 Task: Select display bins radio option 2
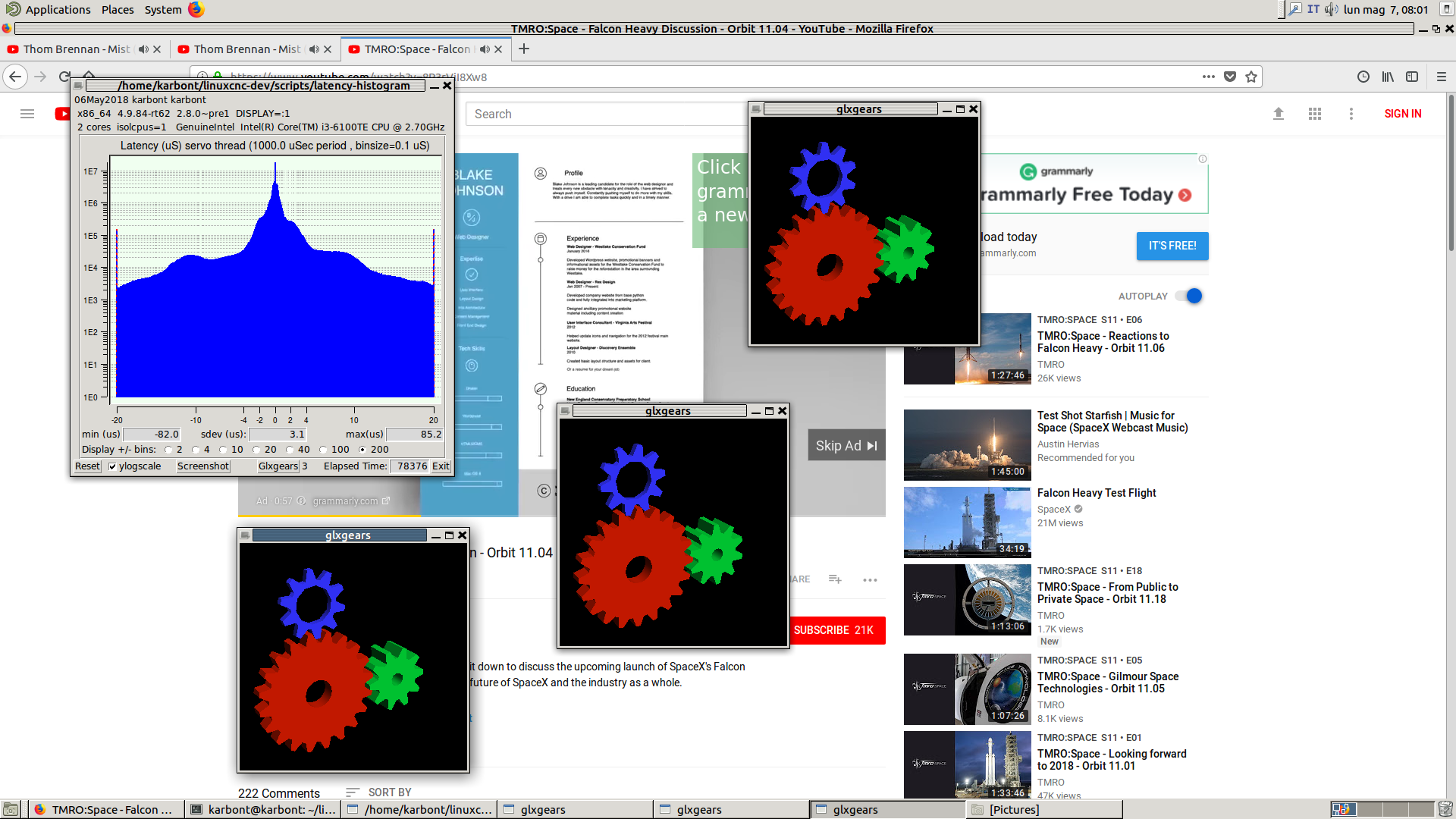click(x=168, y=450)
